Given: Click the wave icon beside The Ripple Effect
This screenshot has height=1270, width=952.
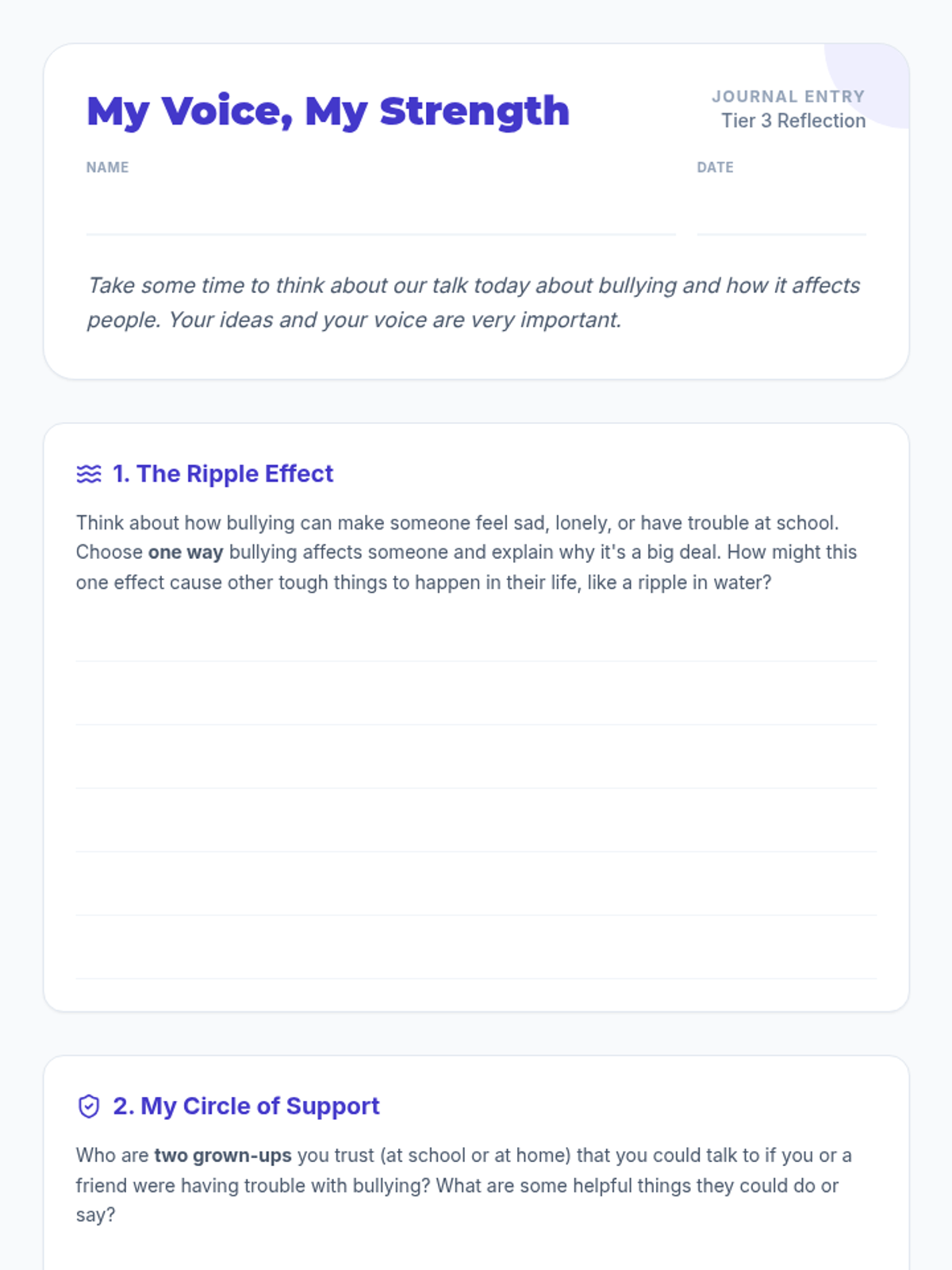Looking at the screenshot, I should tap(89, 474).
